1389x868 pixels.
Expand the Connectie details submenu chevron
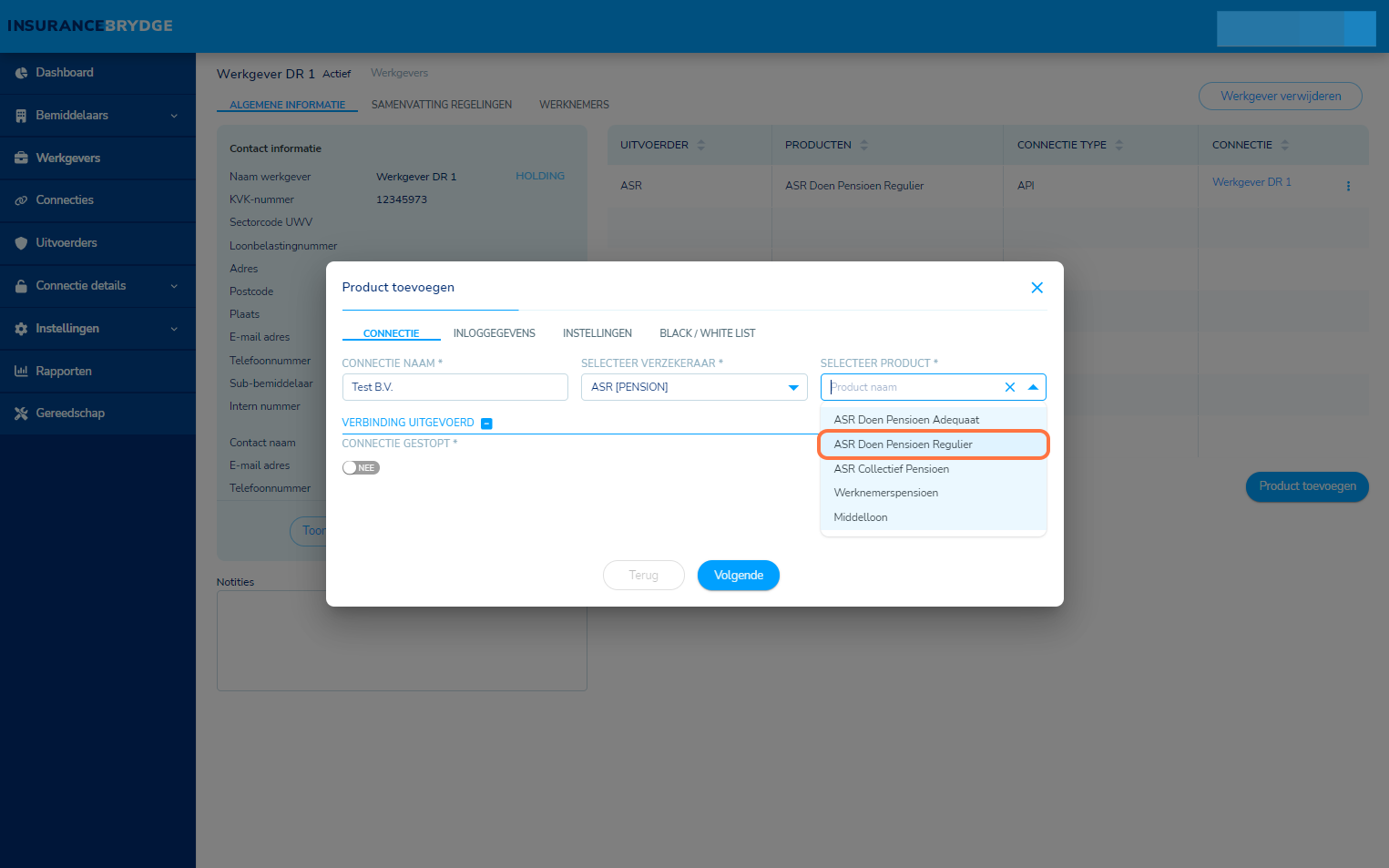(x=174, y=286)
